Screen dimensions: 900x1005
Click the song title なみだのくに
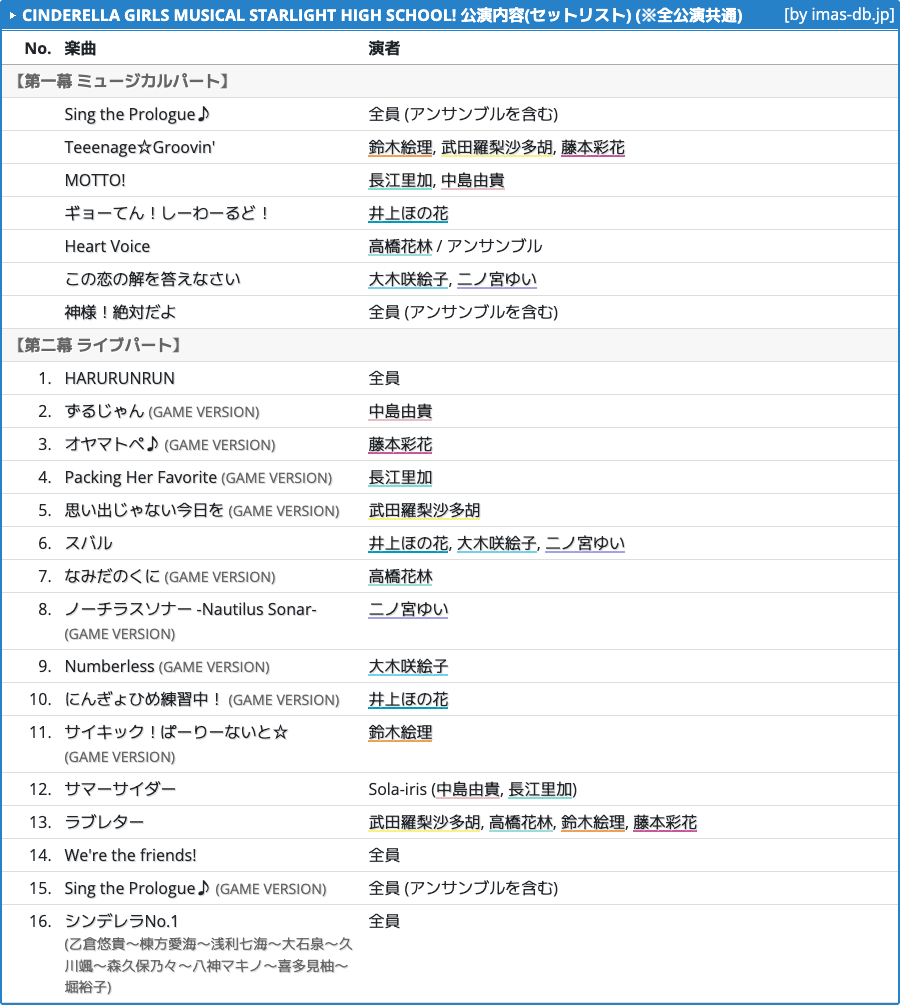point(112,576)
